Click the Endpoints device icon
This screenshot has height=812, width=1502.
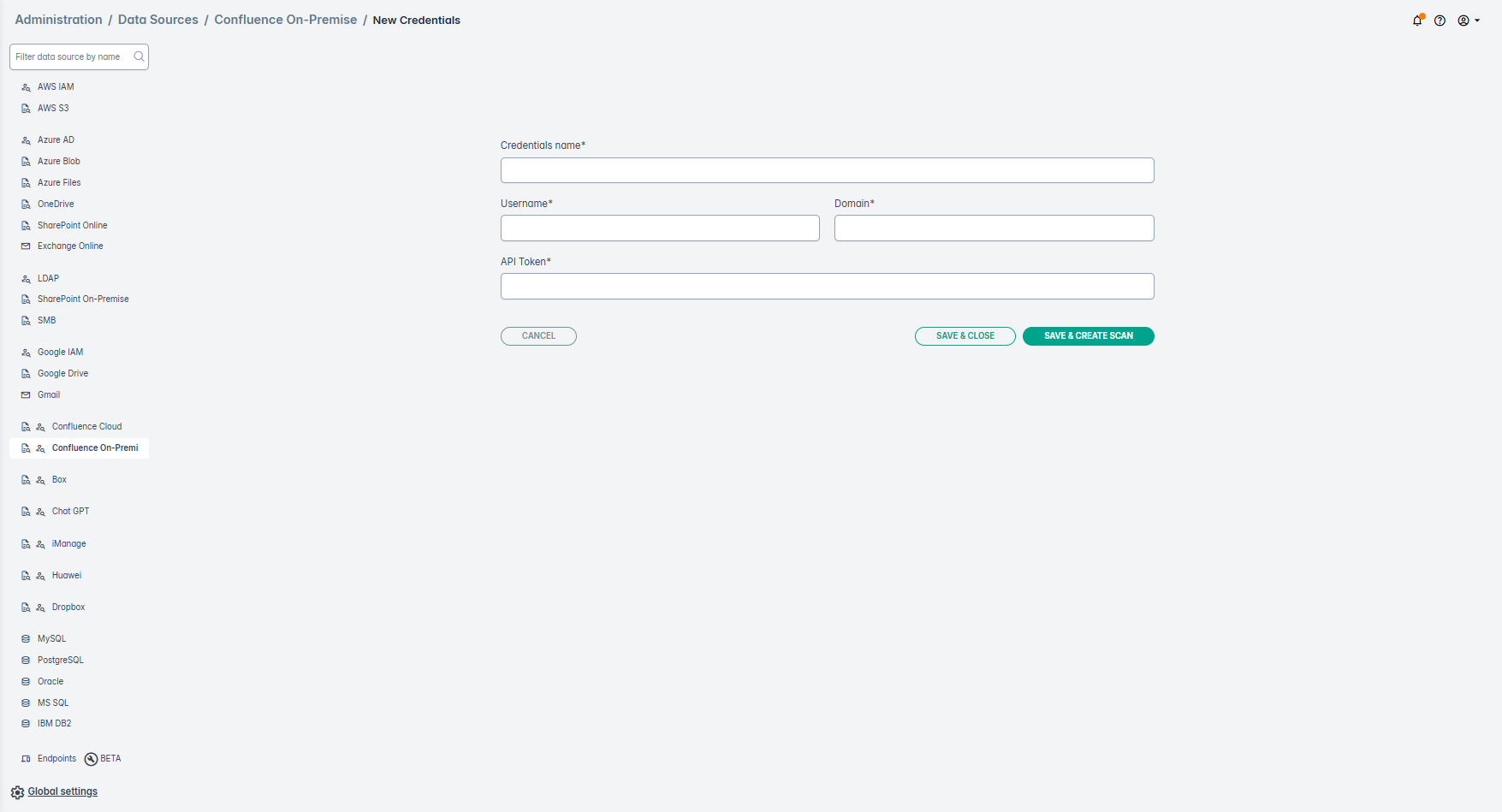(26, 759)
